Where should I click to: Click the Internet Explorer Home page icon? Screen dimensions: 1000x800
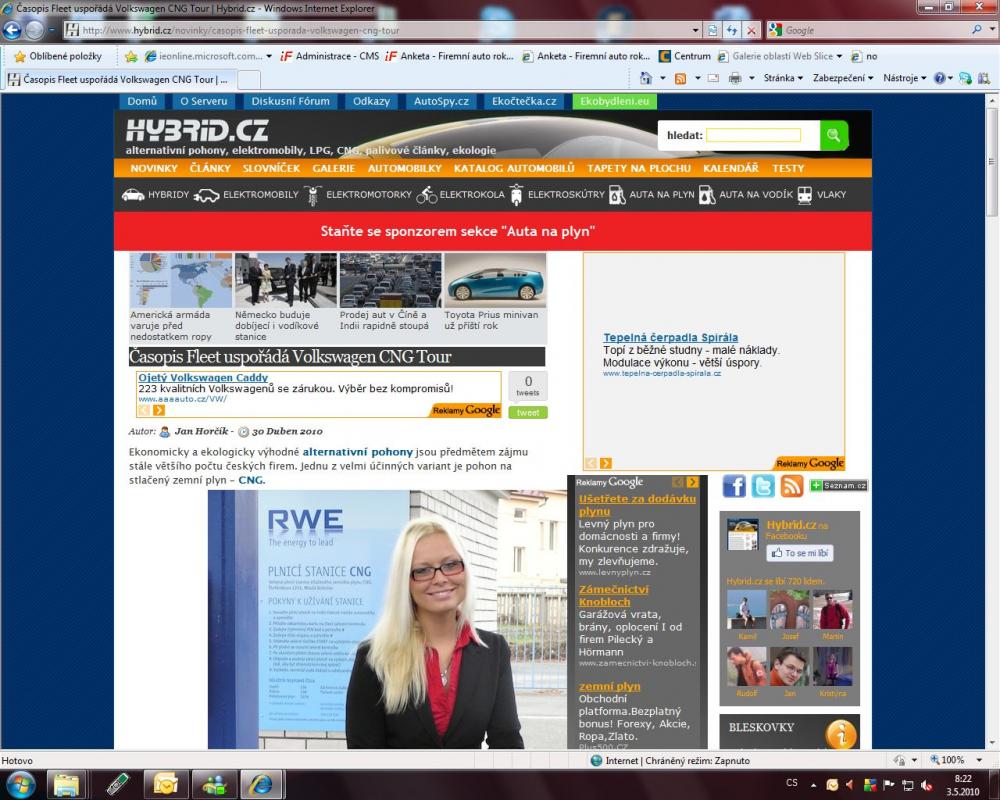click(646, 78)
